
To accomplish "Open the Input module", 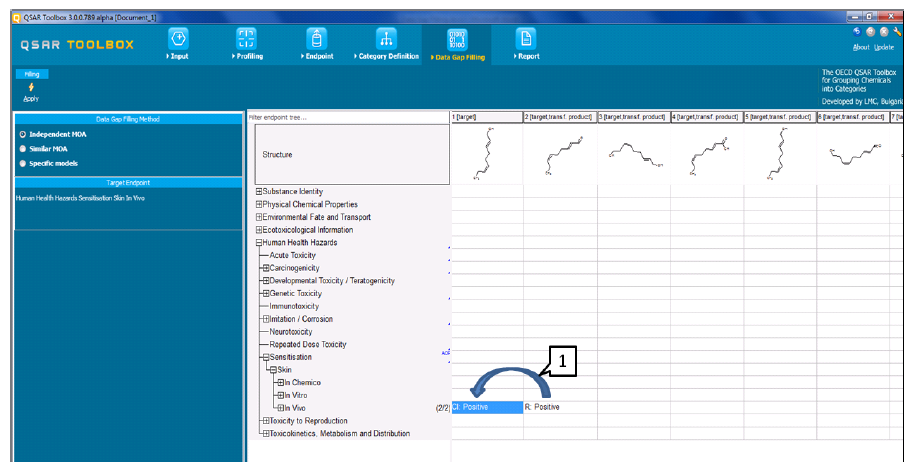I will [178, 44].
